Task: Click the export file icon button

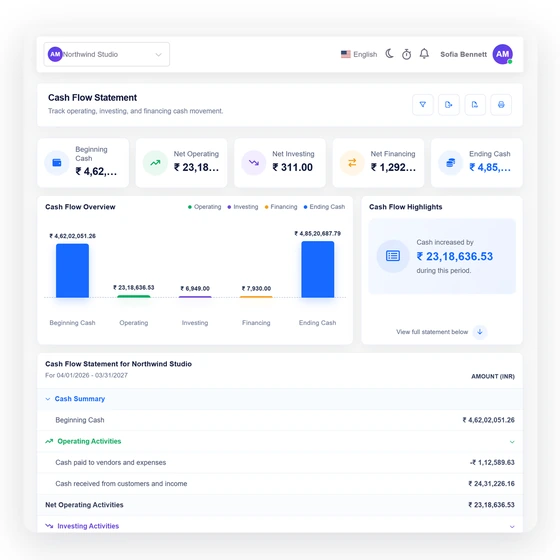Action: point(449,105)
